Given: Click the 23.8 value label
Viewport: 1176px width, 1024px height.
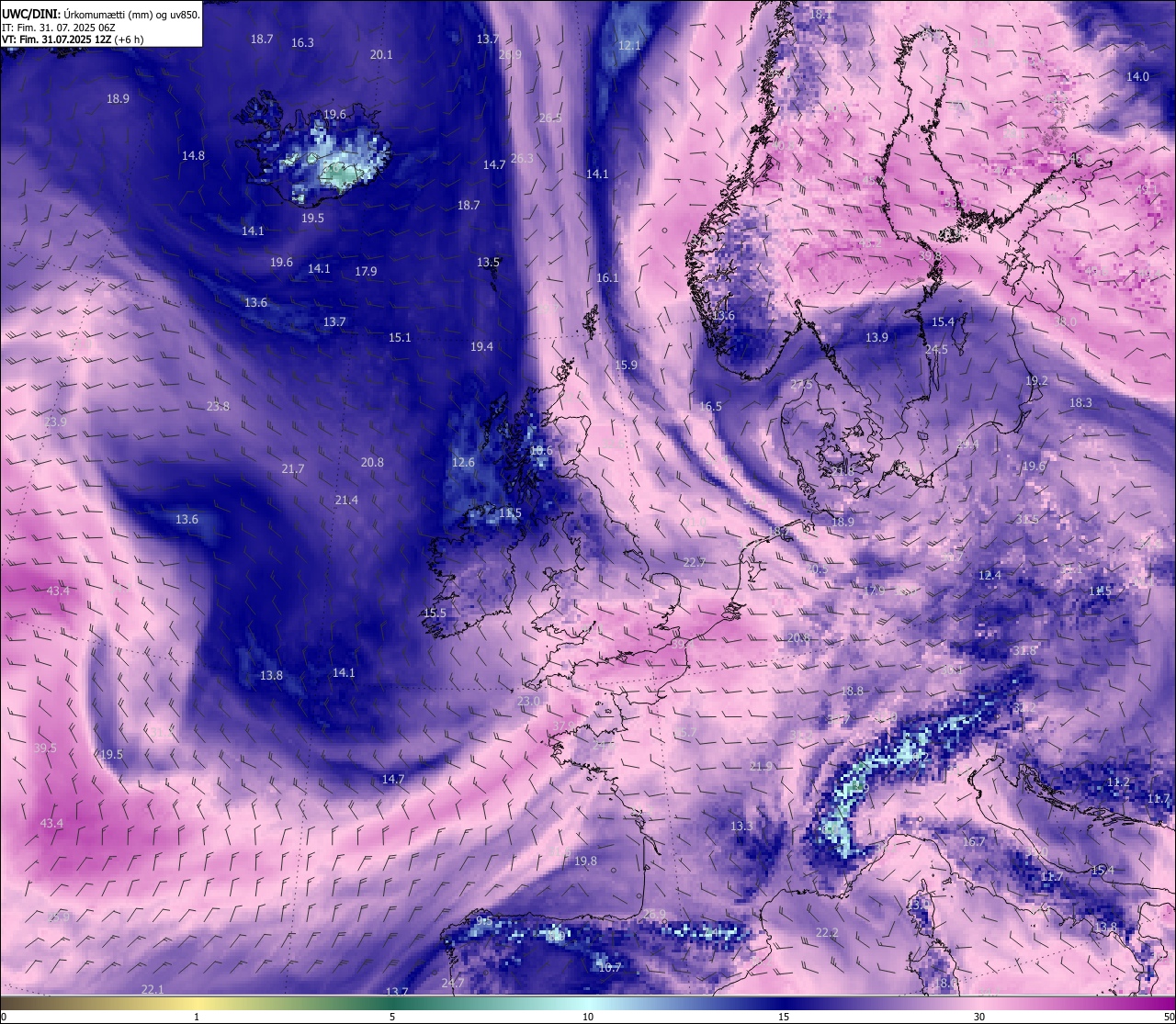Looking at the screenshot, I should [x=218, y=407].
